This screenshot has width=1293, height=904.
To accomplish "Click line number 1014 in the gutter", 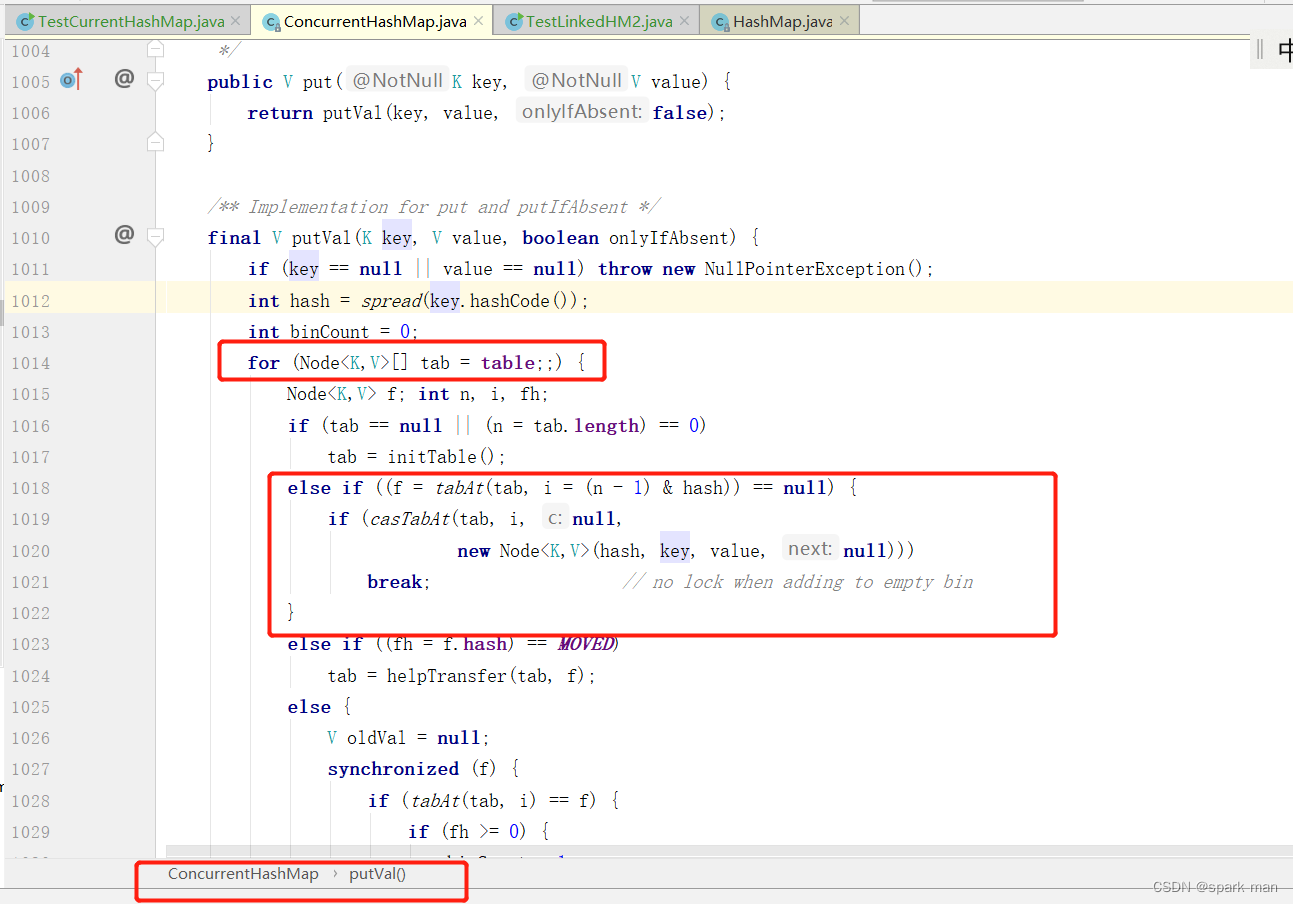I will coord(30,364).
